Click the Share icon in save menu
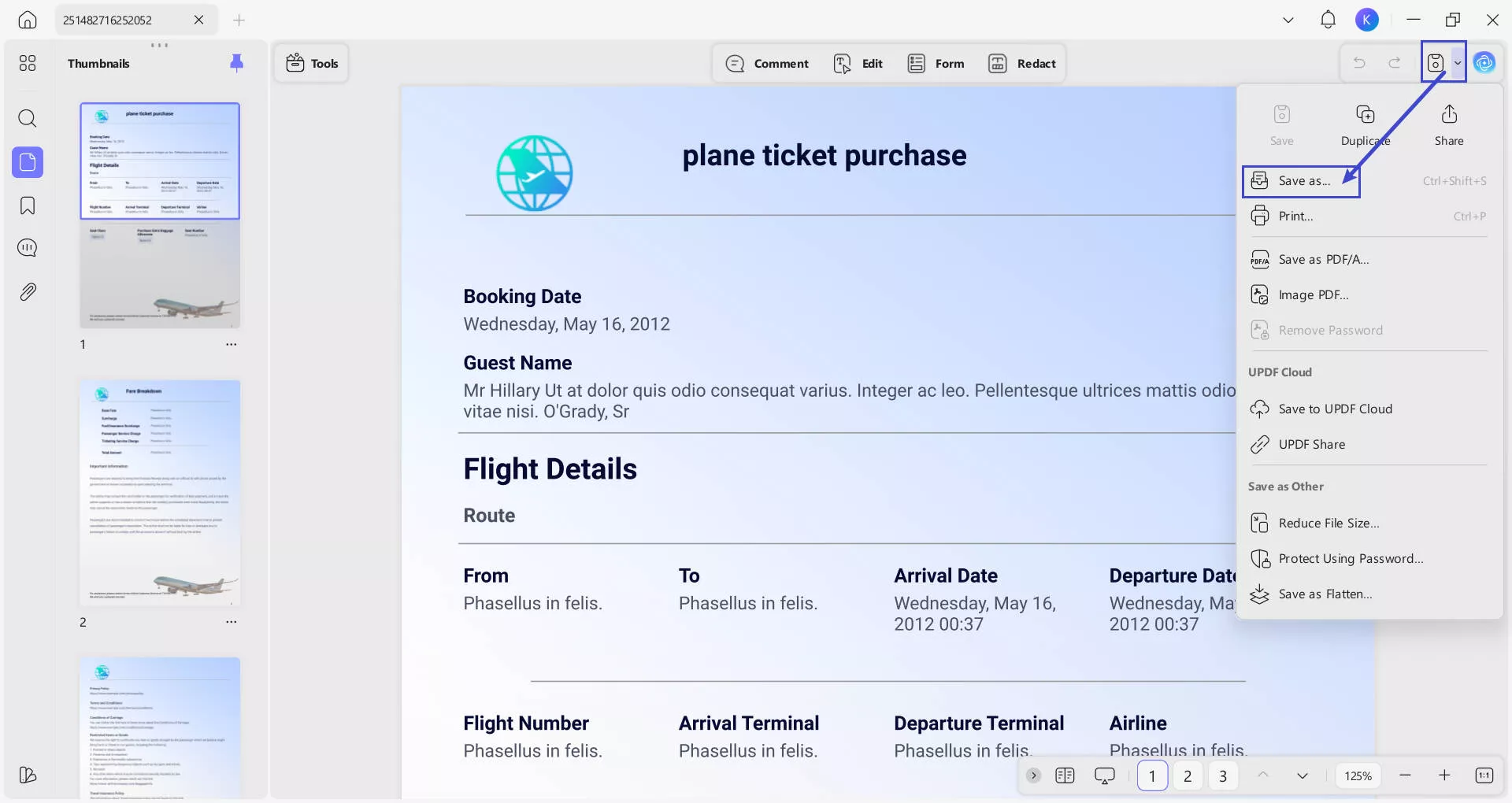 (x=1448, y=115)
